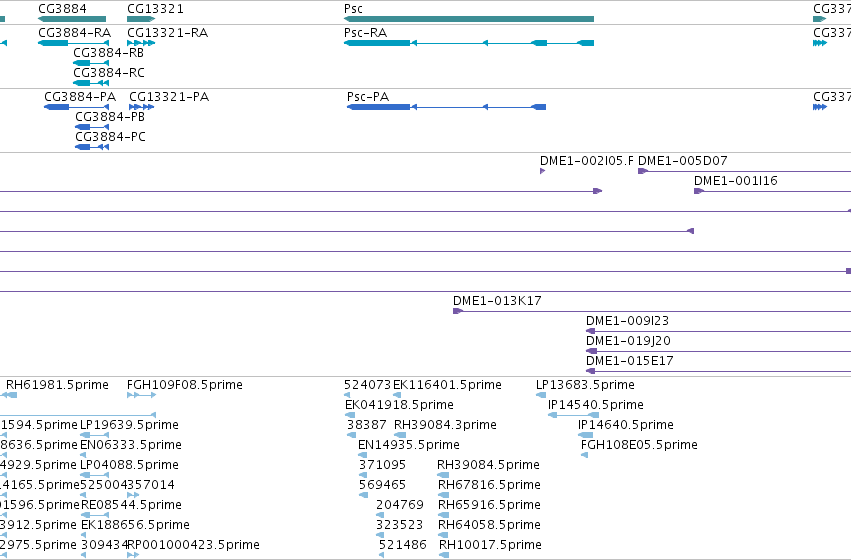This screenshot has height=560, width=851.
Task: Select the CG13321-PA label
Action: tap(169, 97)
